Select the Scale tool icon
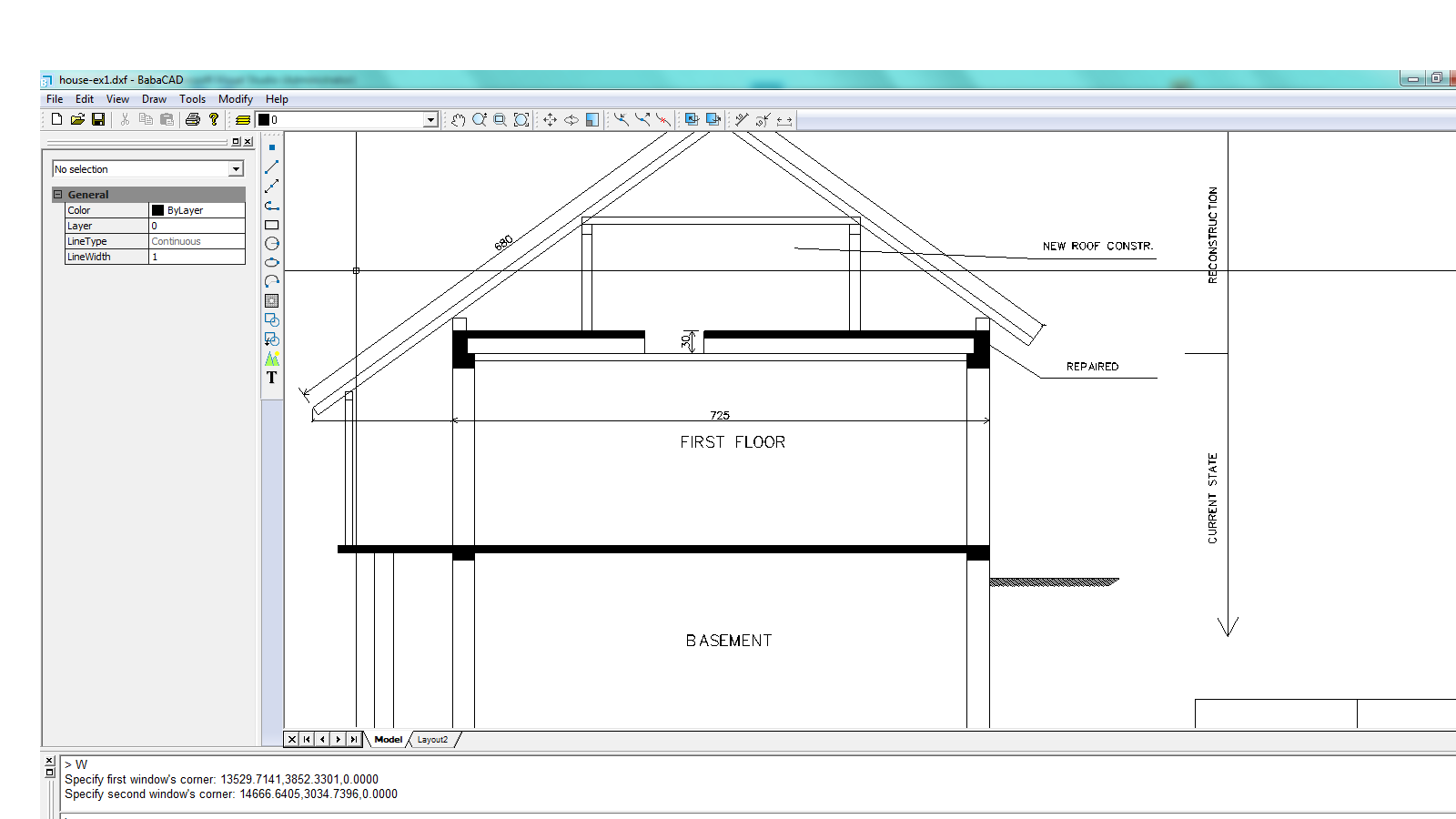The image size is (1456, 819). 592,119
